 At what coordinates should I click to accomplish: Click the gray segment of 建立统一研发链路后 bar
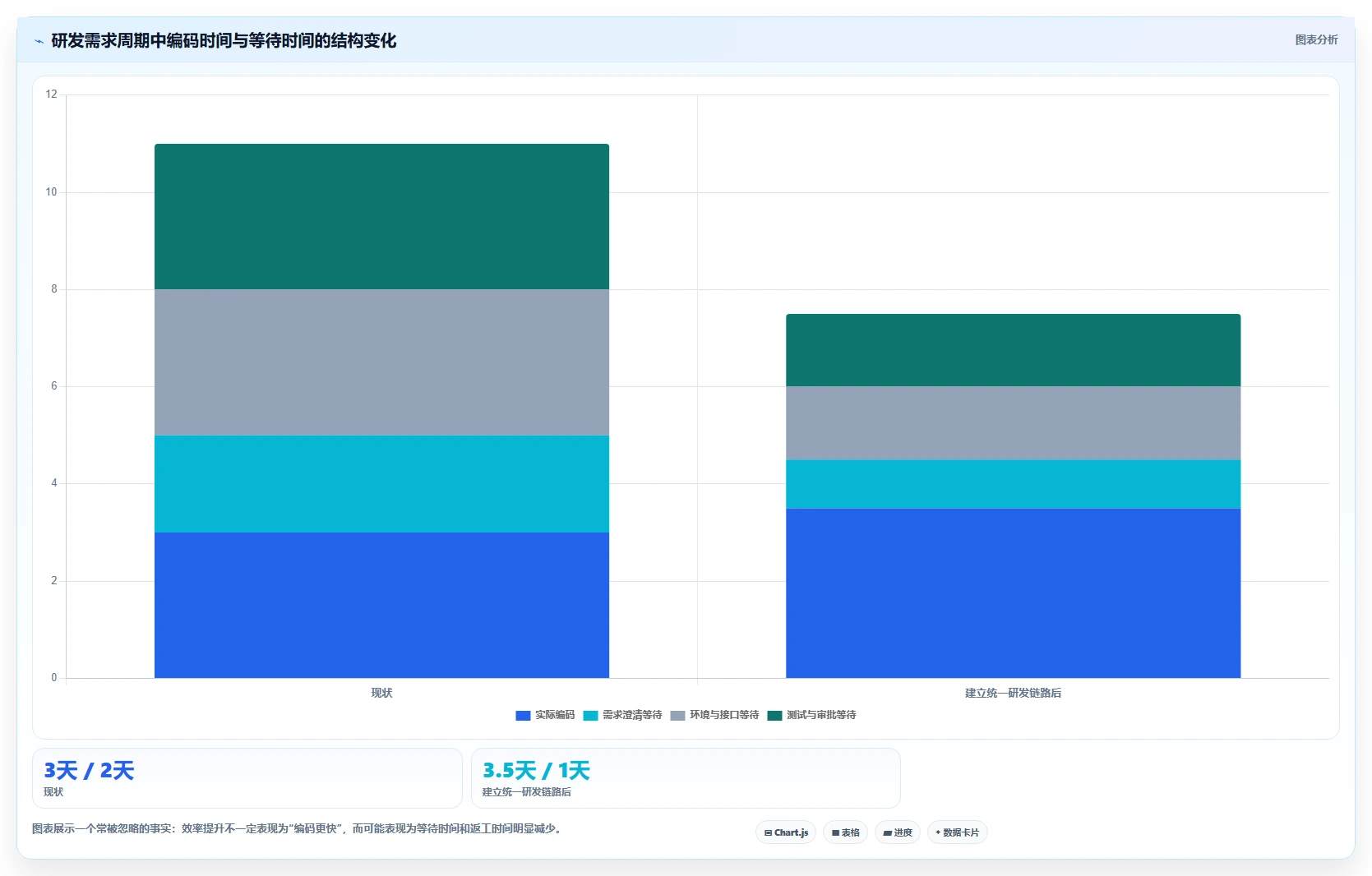pos(1013,423)
